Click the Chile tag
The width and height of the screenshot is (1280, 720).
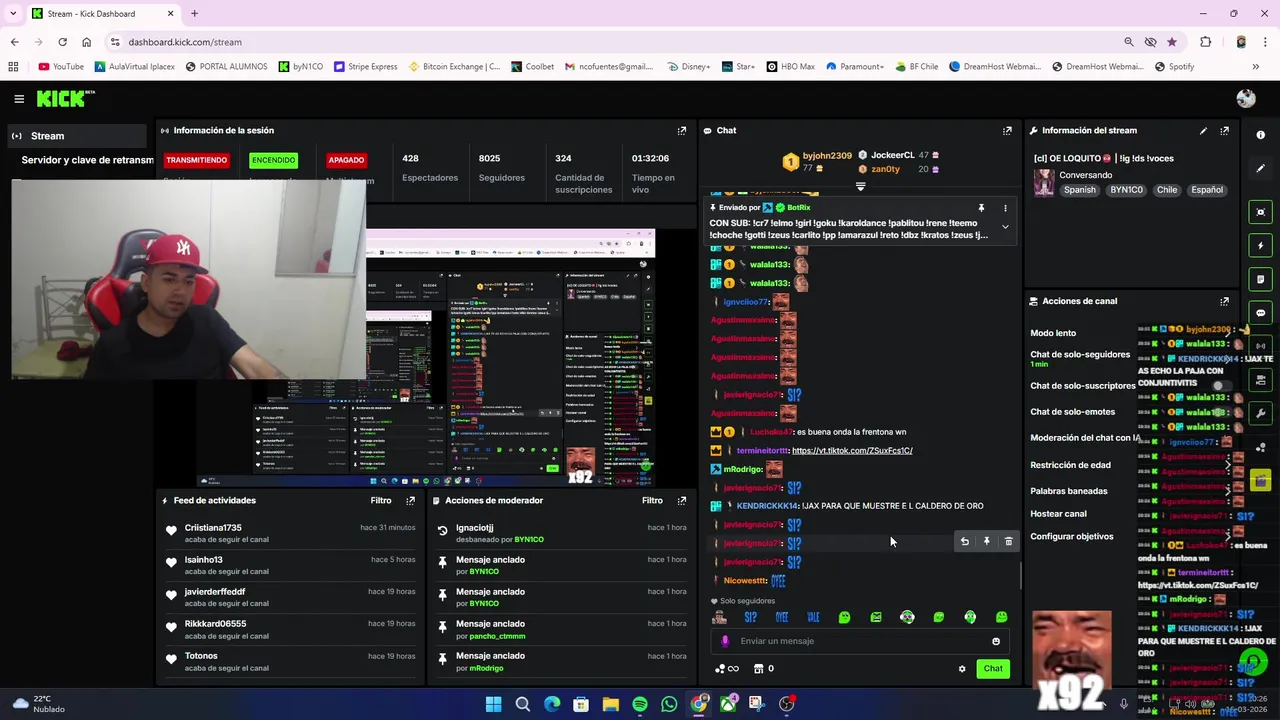(x=1167, y=190)
